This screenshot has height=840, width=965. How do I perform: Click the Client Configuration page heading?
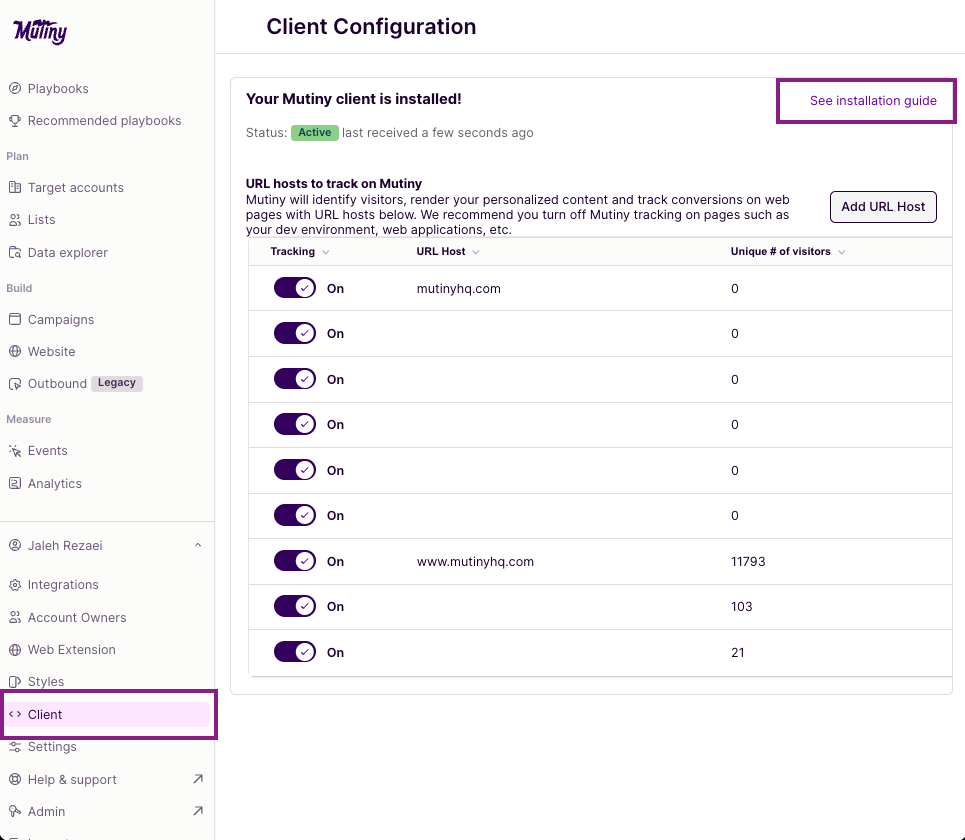[371, 26]
